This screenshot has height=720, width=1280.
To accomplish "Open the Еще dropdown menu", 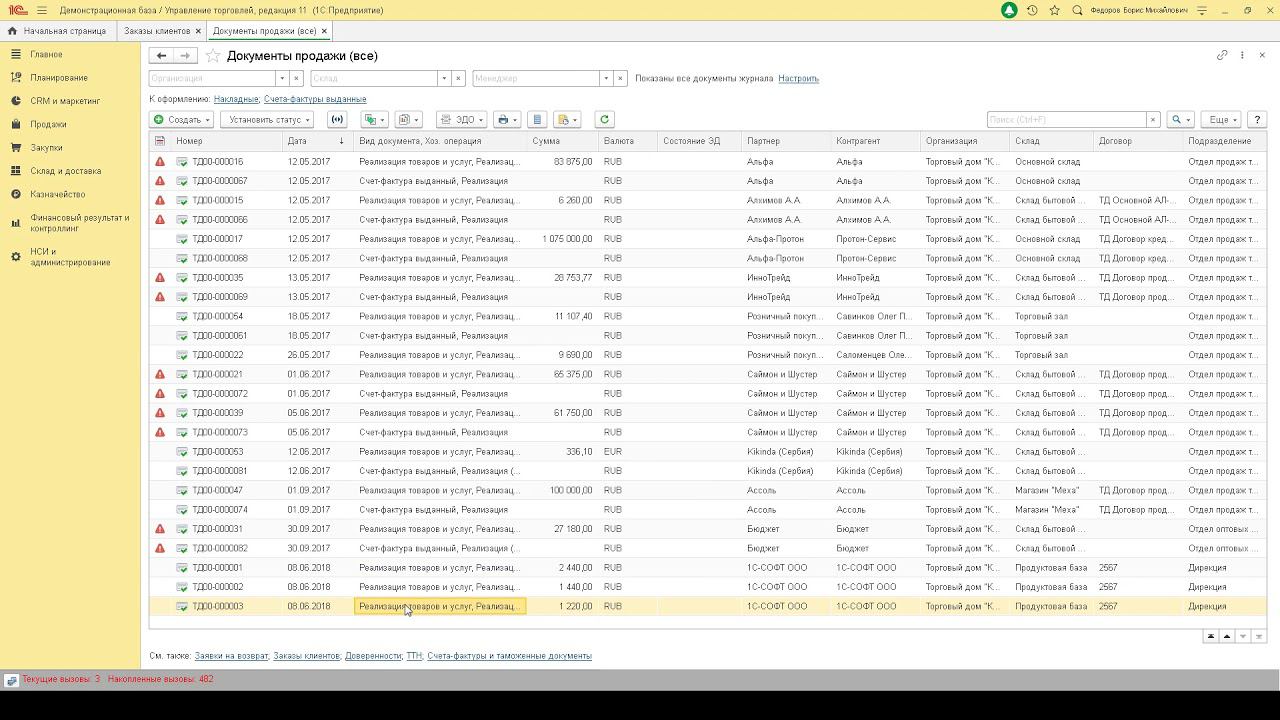I will [1221, 119].
